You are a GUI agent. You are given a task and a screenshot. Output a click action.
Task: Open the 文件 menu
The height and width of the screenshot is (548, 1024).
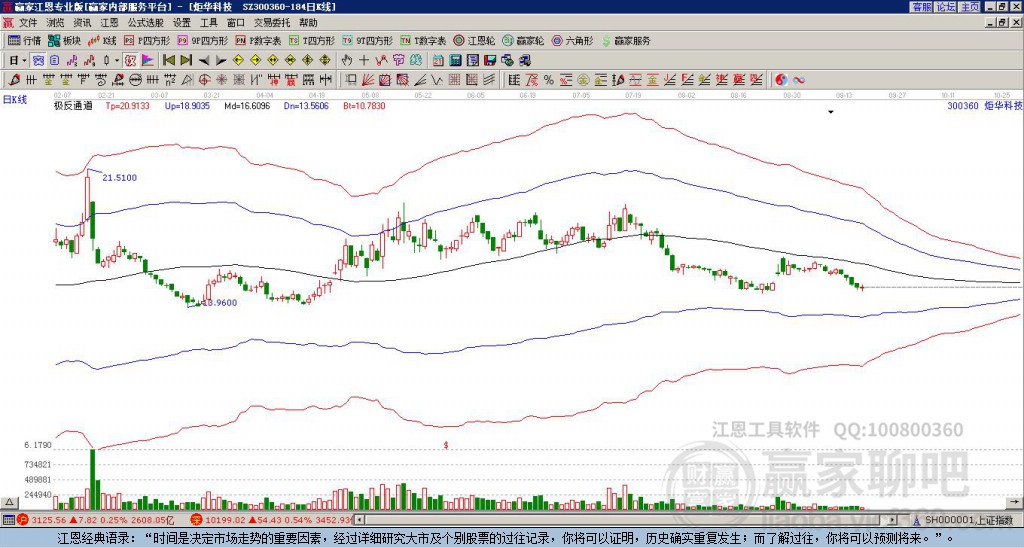(28, 23)
